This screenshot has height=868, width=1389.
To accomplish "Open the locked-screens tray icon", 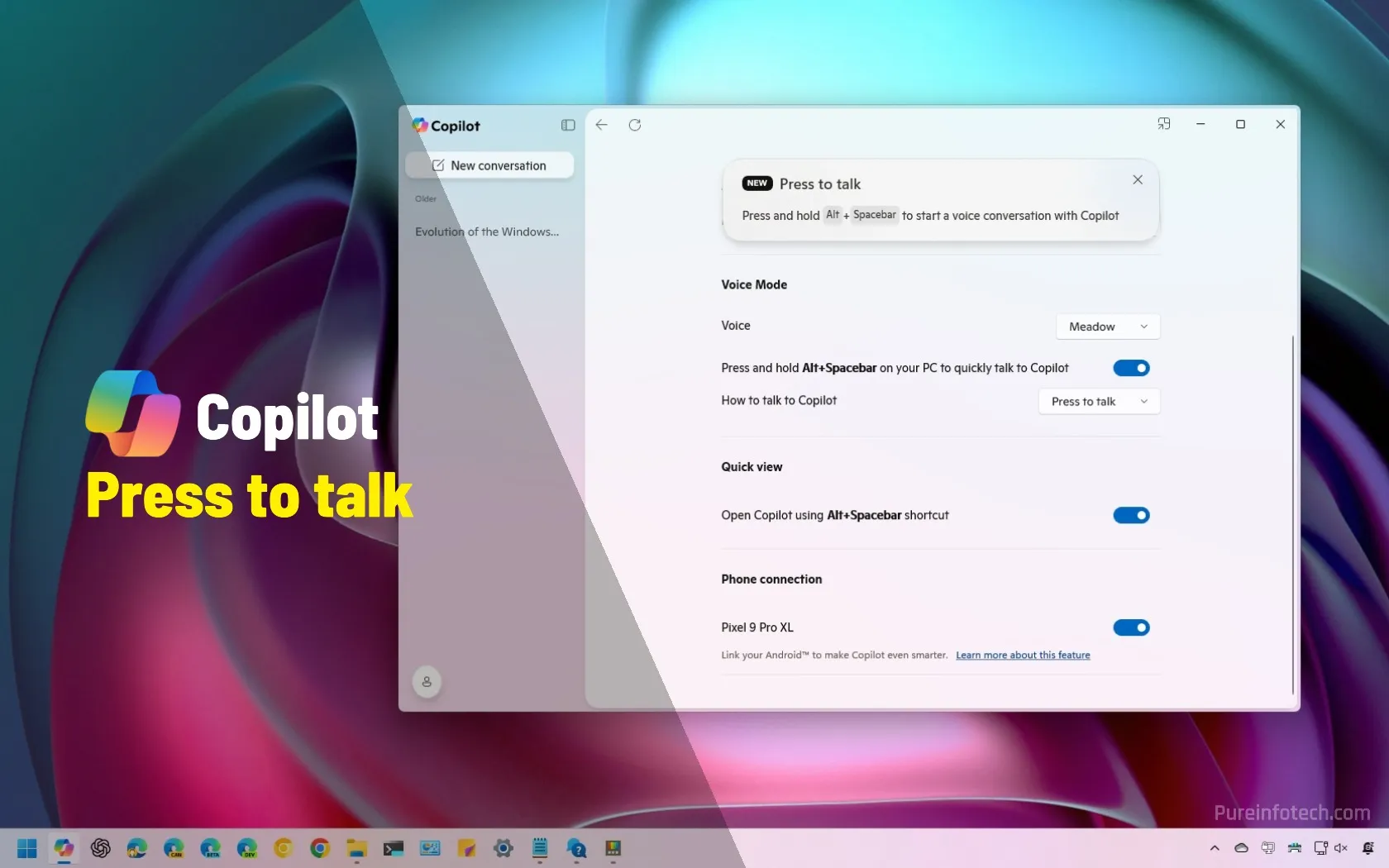I will point(1267,848).
